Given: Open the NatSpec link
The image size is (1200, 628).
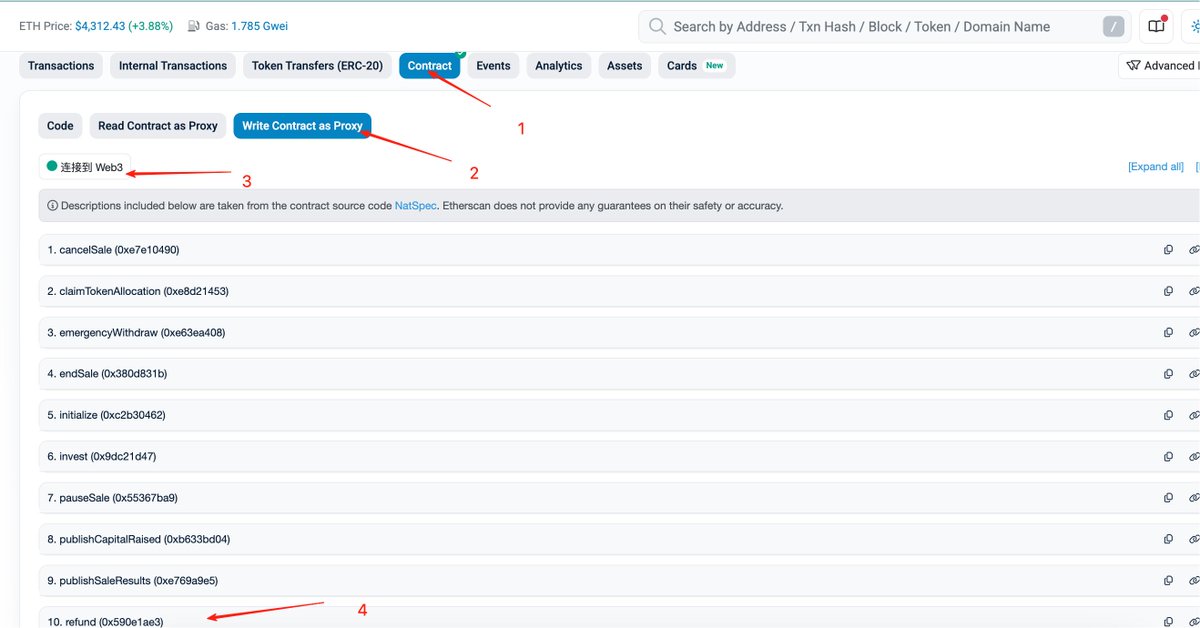Looking at the screenshot, I should [415, 206].
